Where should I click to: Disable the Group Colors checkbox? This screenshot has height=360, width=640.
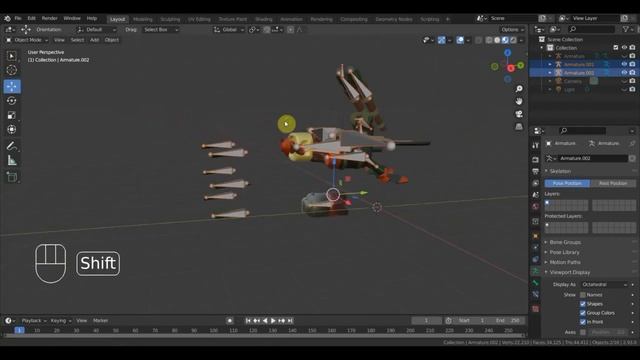point(583,313)
